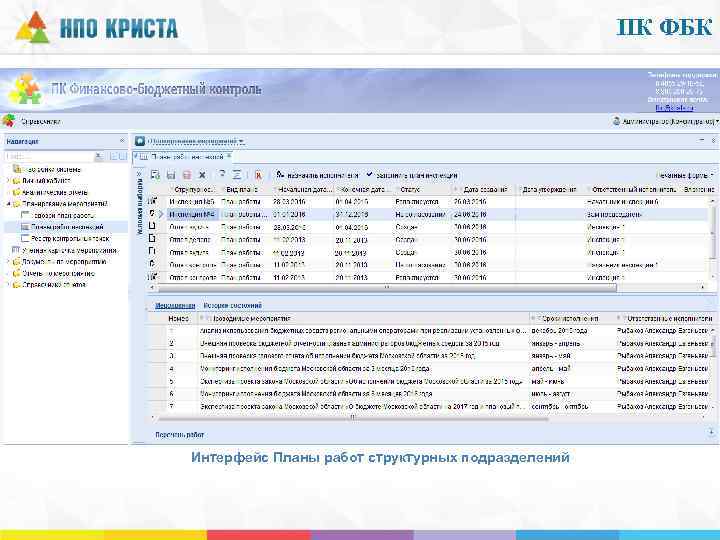Open the Администратор user dropdown
The height and width of the screenshot is (540, 720).
pos(670,122)
